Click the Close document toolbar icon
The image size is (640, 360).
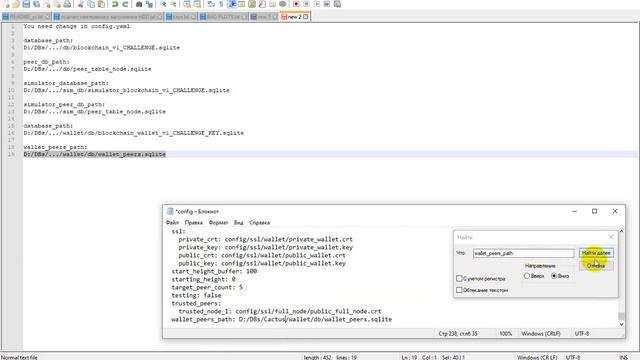click(x=47, y=4)
